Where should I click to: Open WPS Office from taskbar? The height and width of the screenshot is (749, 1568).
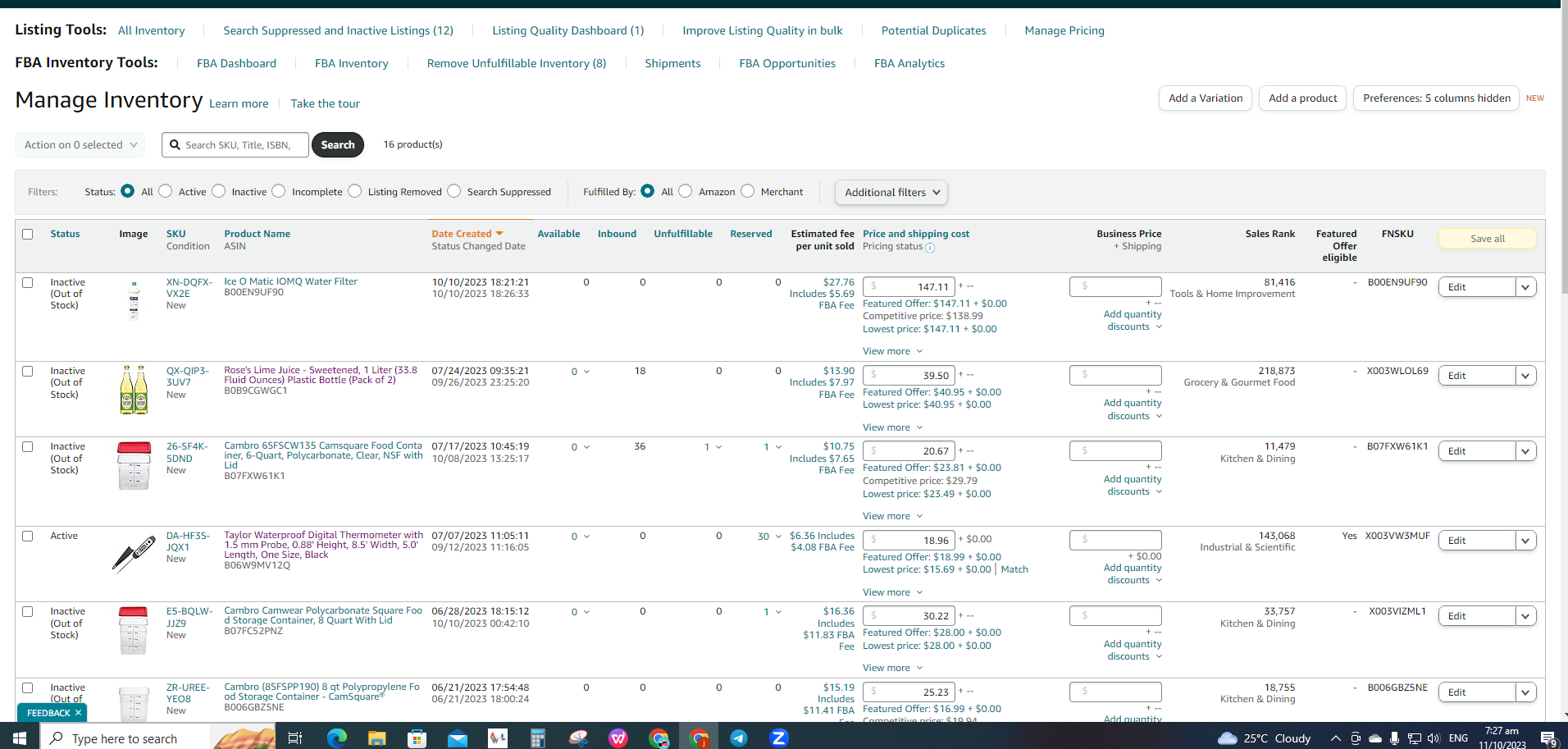point(618,738)
